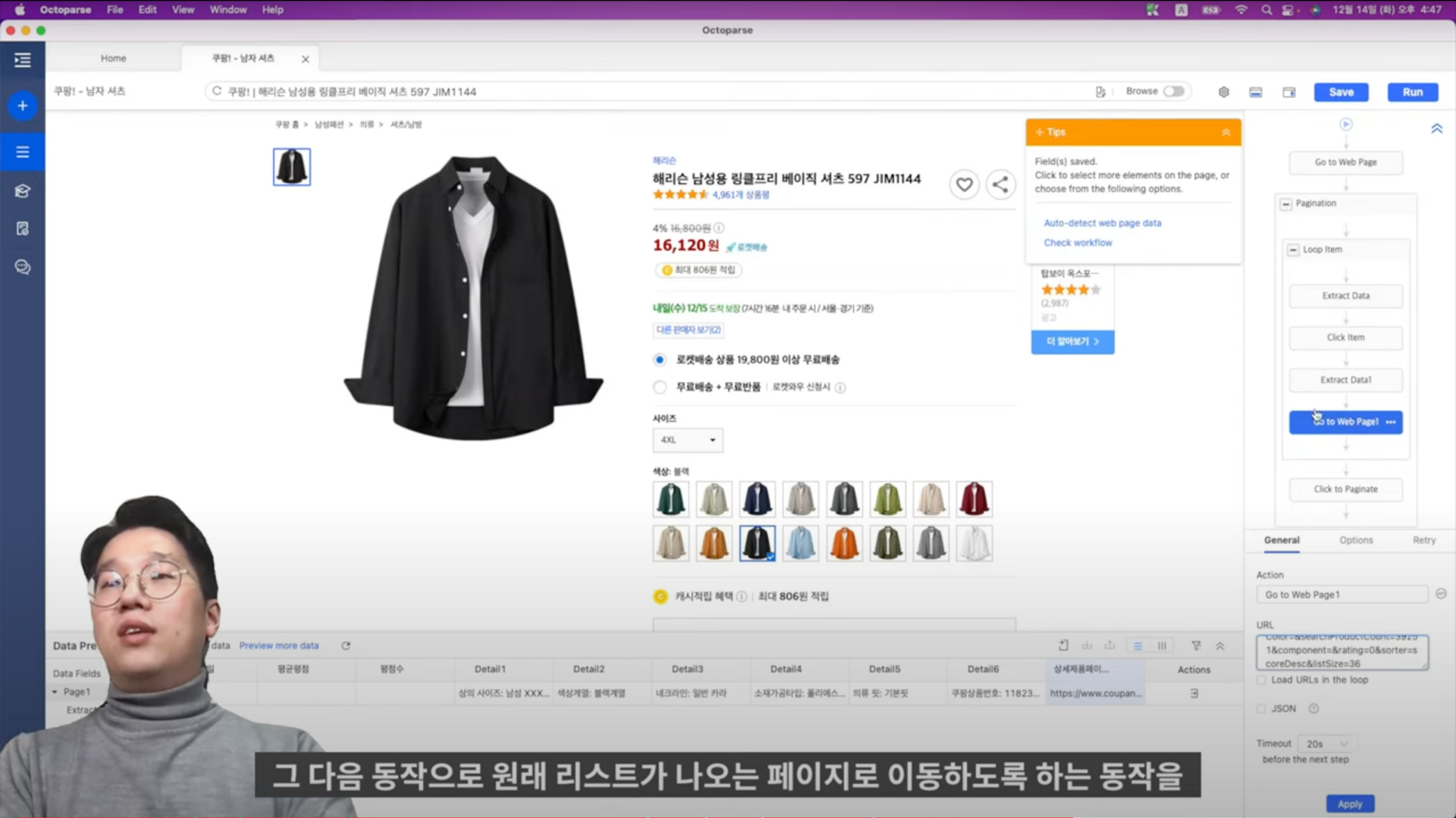Click the blue more details button in ad
The width and height of the screenshot is (1456, 818).
tap(1073, 342)
